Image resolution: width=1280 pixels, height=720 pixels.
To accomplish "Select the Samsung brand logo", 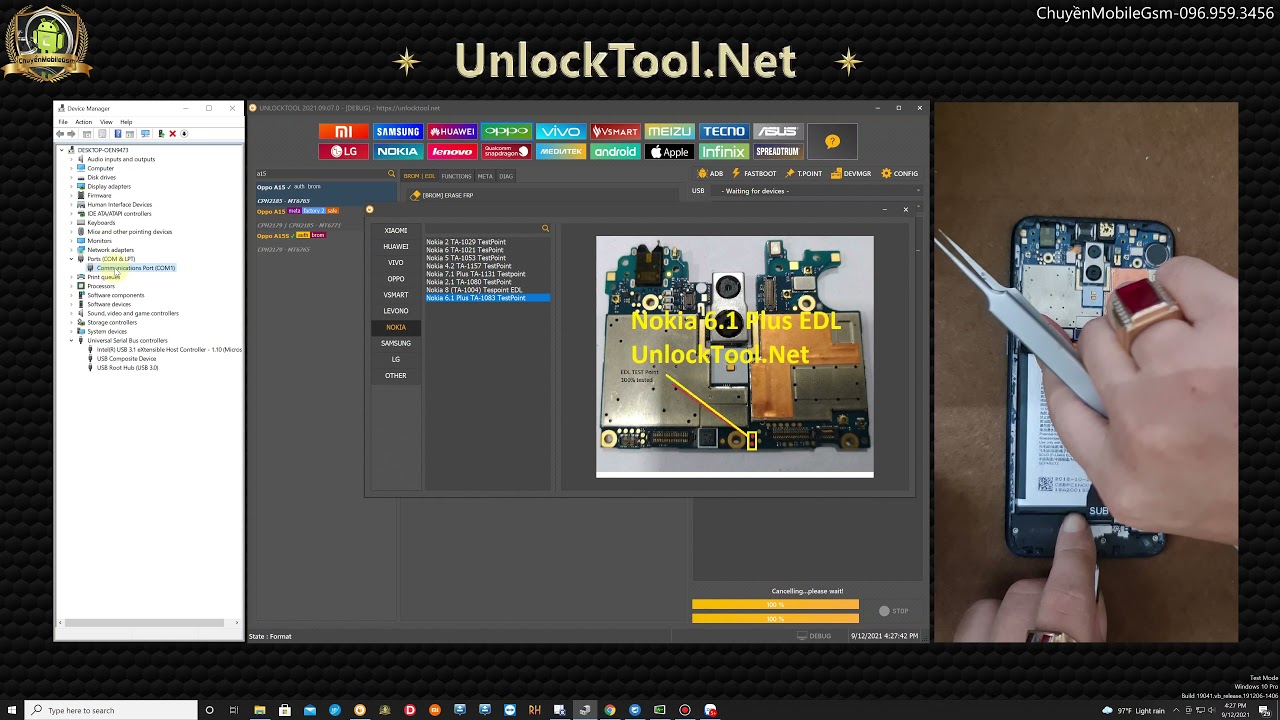I will pyautogui.click(x=397, y=132).
